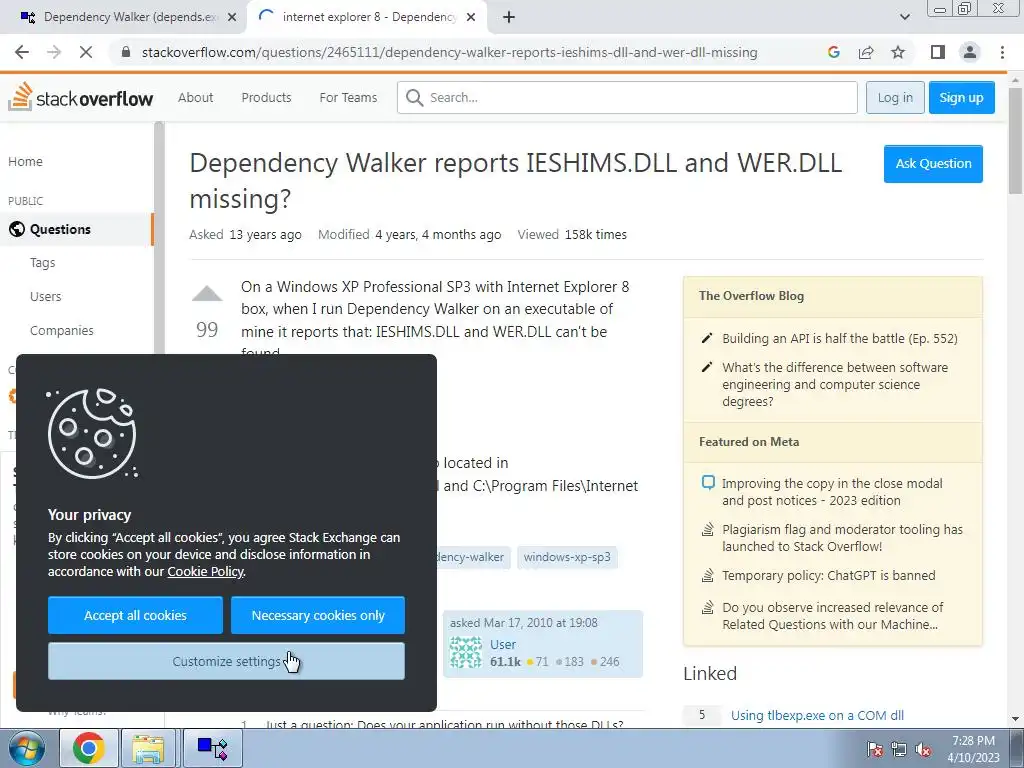Viewport: 1024px width, 768px height.
Task: Close the internet explorer 8 tab
Action: click(x=471, y=17)
